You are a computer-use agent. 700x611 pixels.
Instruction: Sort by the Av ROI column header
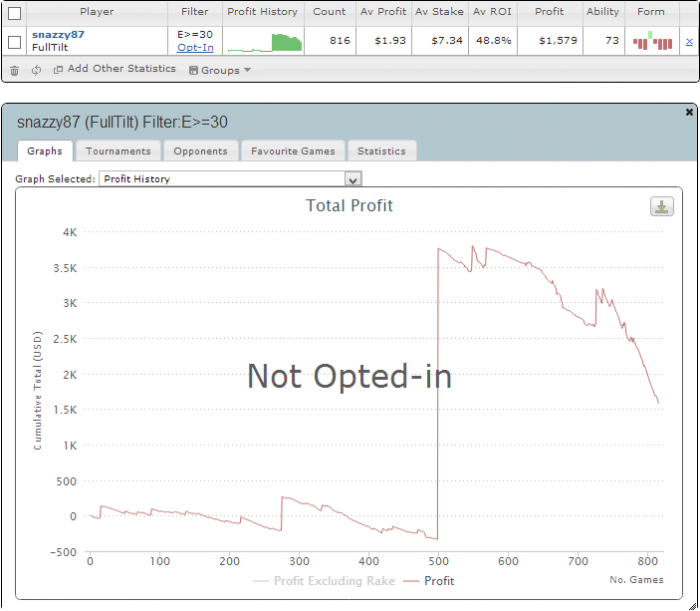pos(492,12)
